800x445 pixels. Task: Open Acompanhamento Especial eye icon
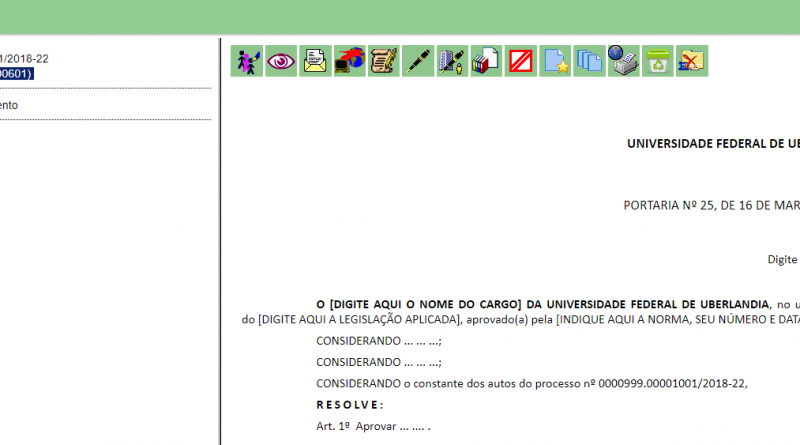(281, 61)
